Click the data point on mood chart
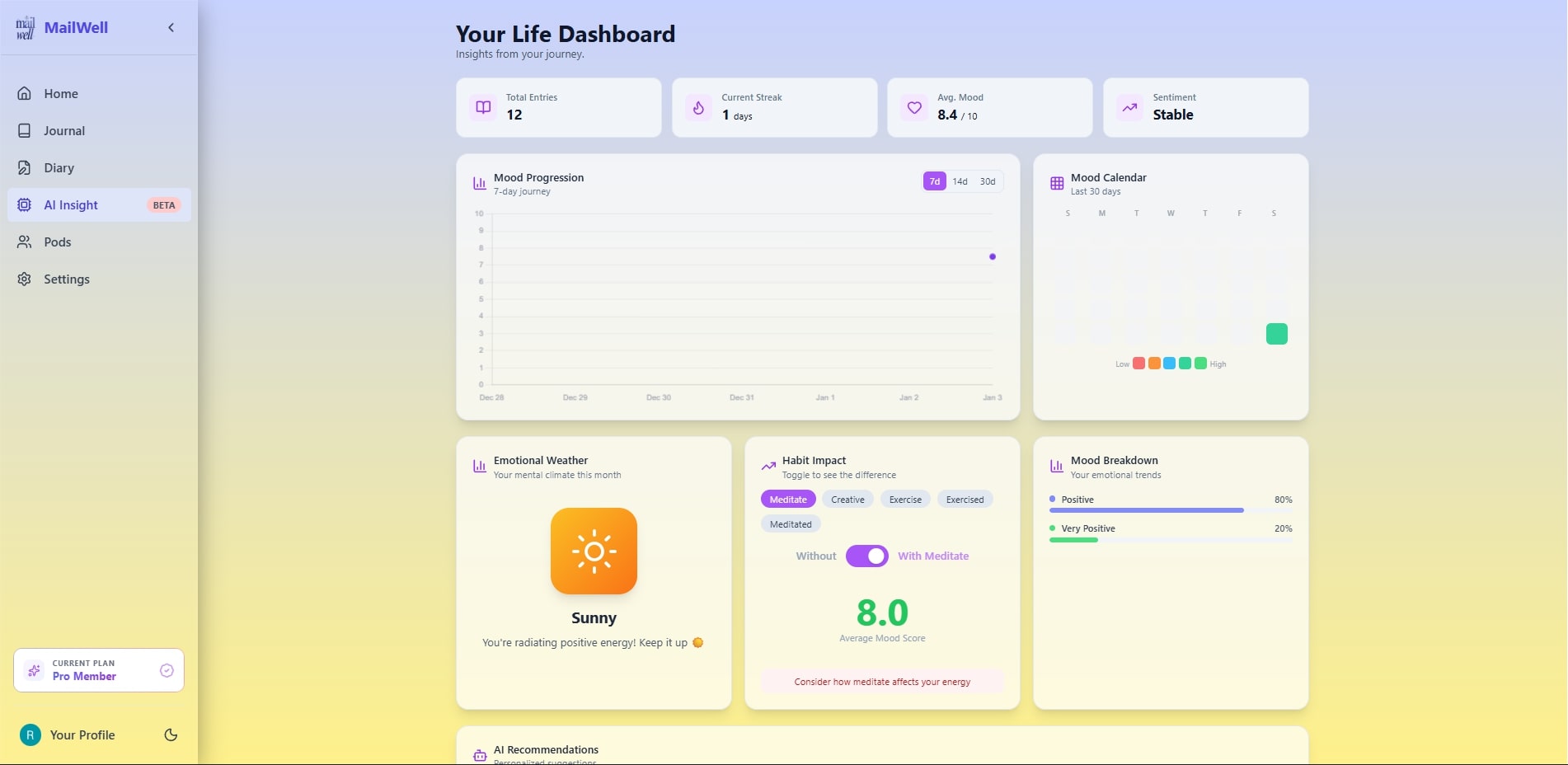Screen dimensions: 1568x765 (x=993, y=257)
